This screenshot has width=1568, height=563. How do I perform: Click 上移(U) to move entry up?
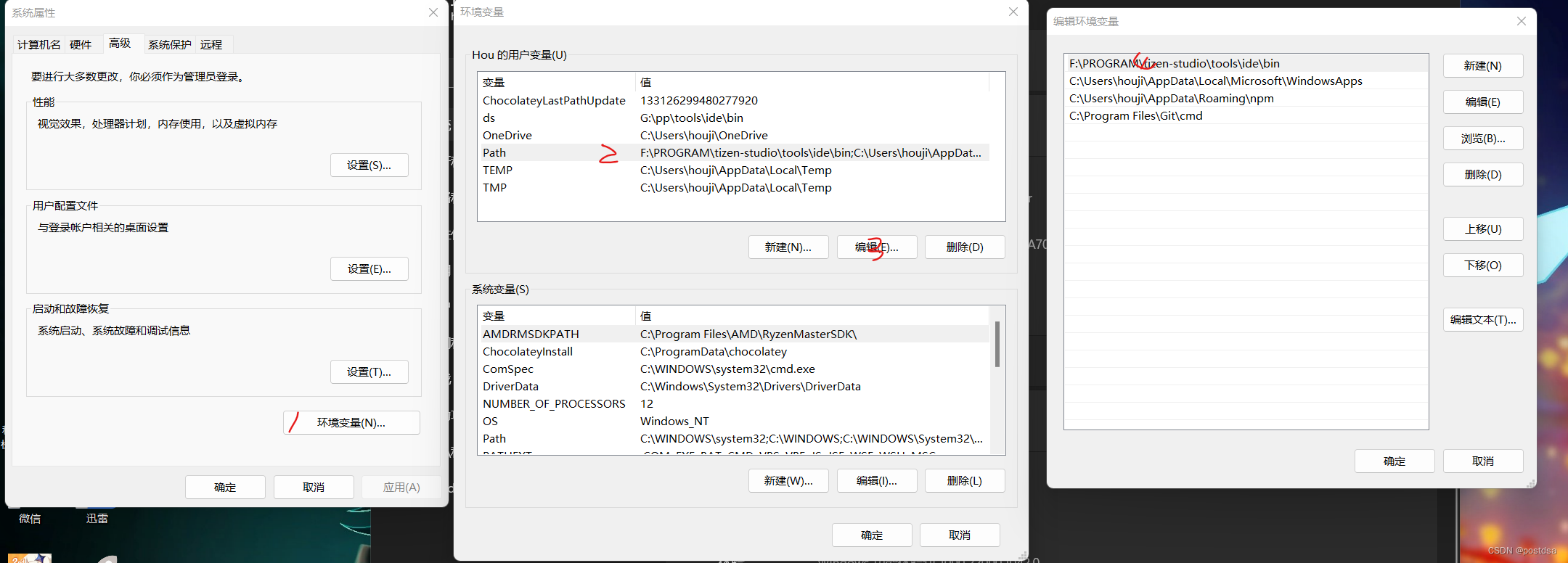coord(1483,229)
